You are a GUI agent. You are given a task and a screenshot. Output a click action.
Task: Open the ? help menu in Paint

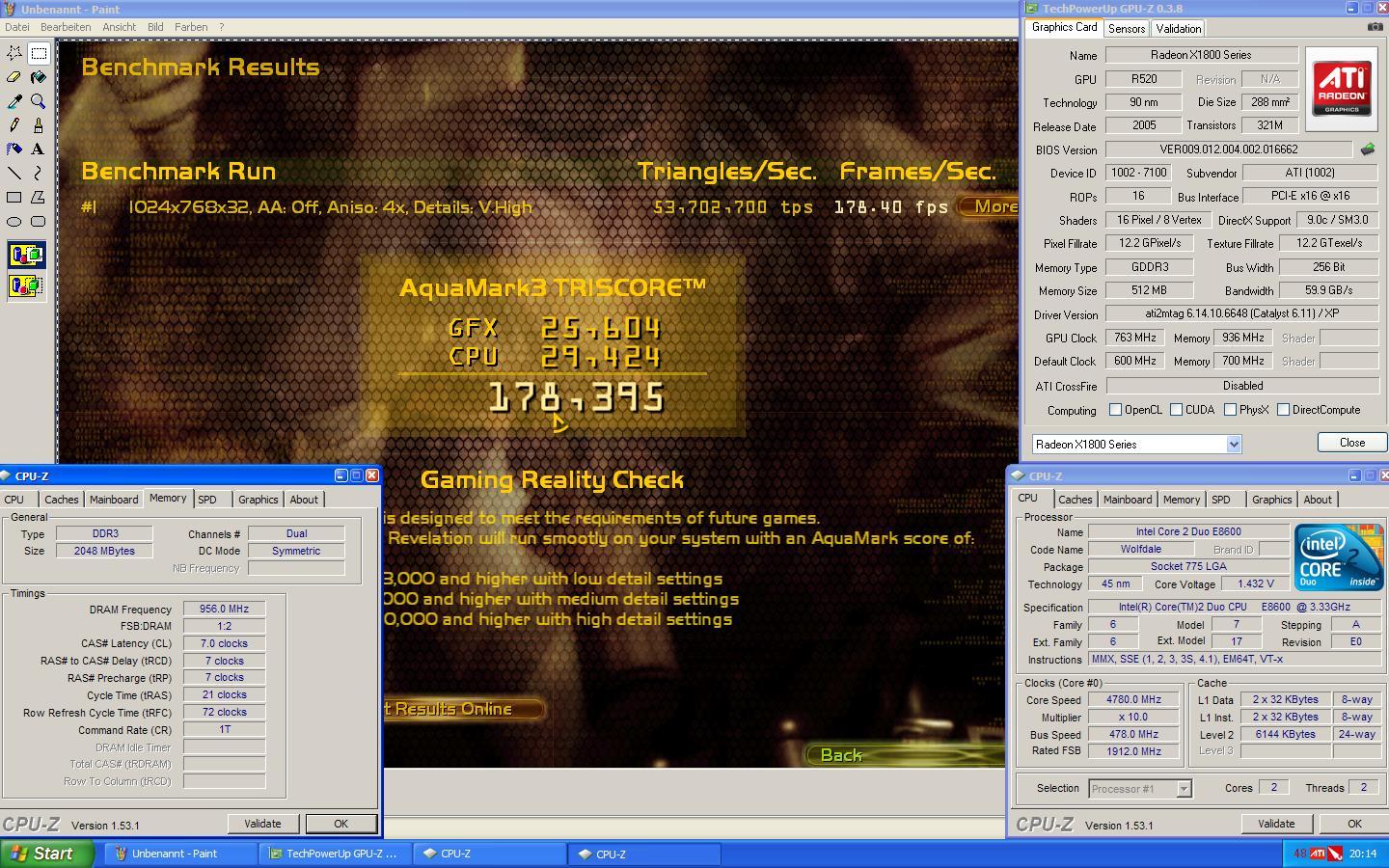[221, 27]
